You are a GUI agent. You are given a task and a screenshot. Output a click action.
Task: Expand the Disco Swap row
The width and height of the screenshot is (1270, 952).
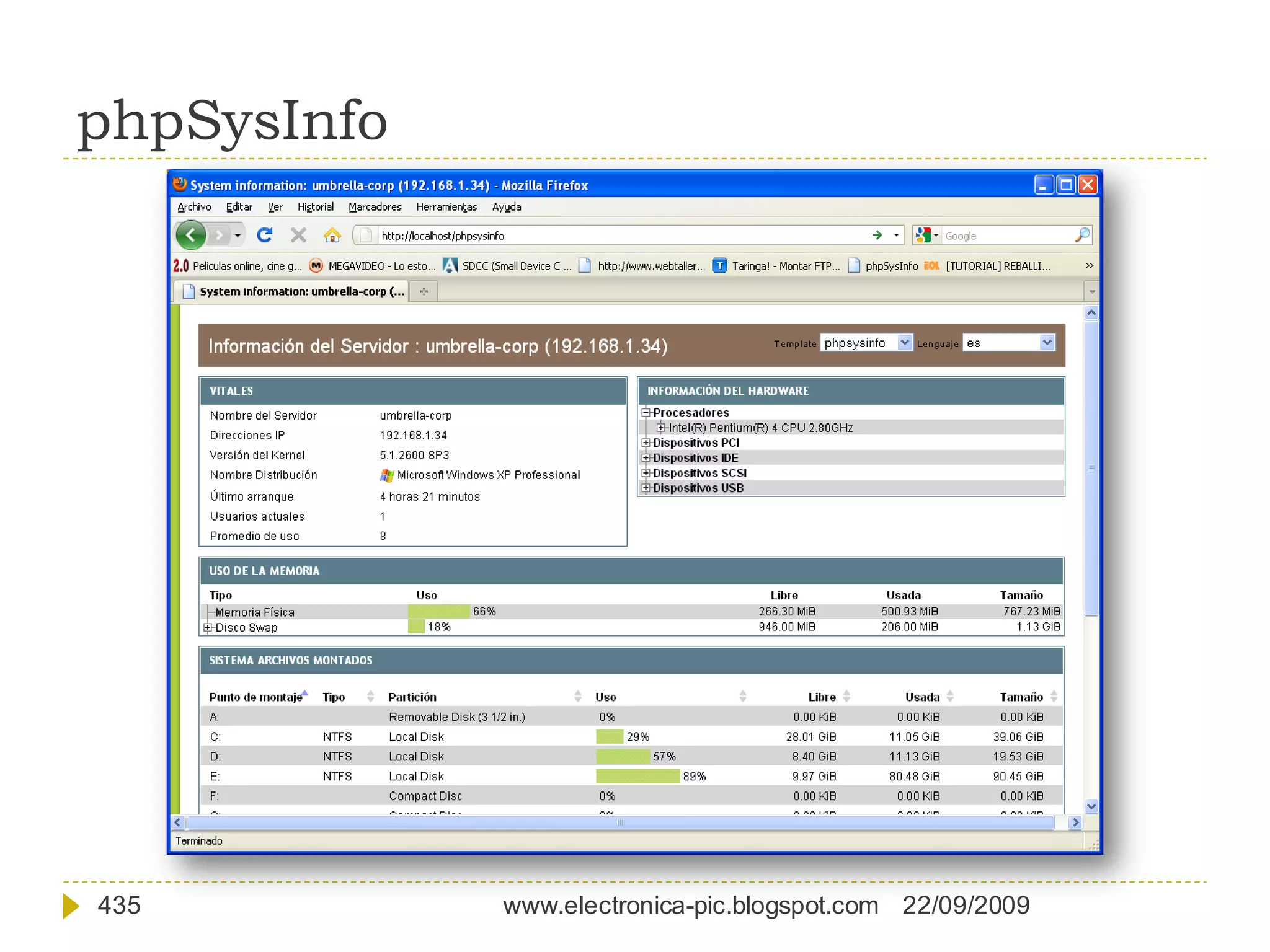click(x=208, y=628)
